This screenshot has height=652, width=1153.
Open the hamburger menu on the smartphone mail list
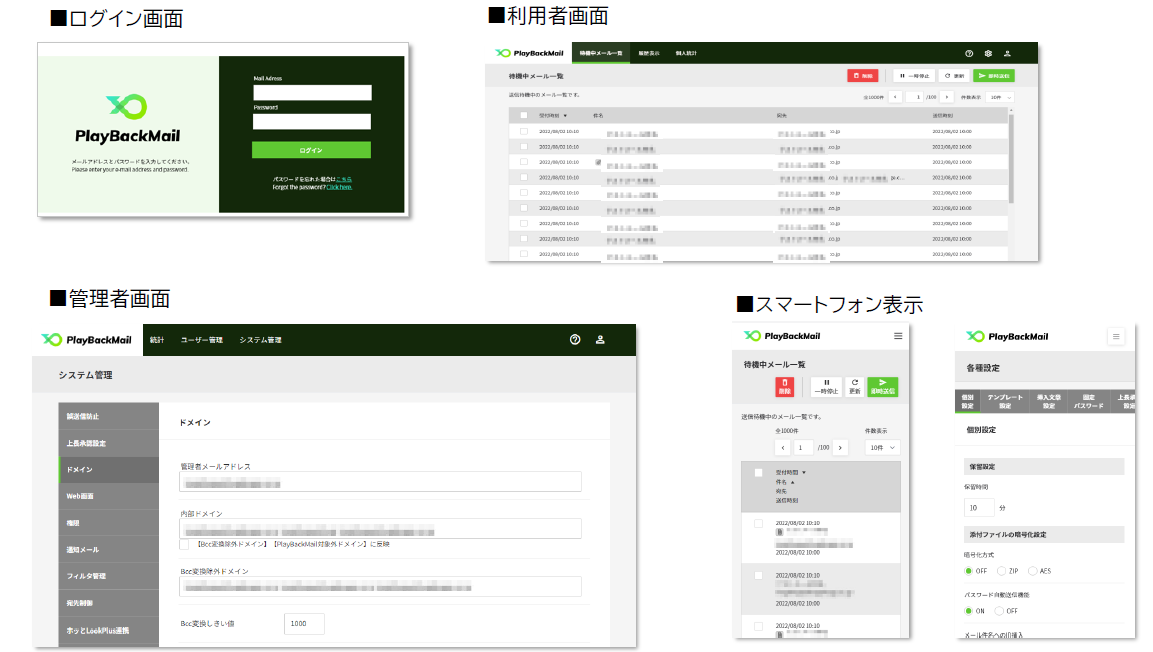coord(898,335)
